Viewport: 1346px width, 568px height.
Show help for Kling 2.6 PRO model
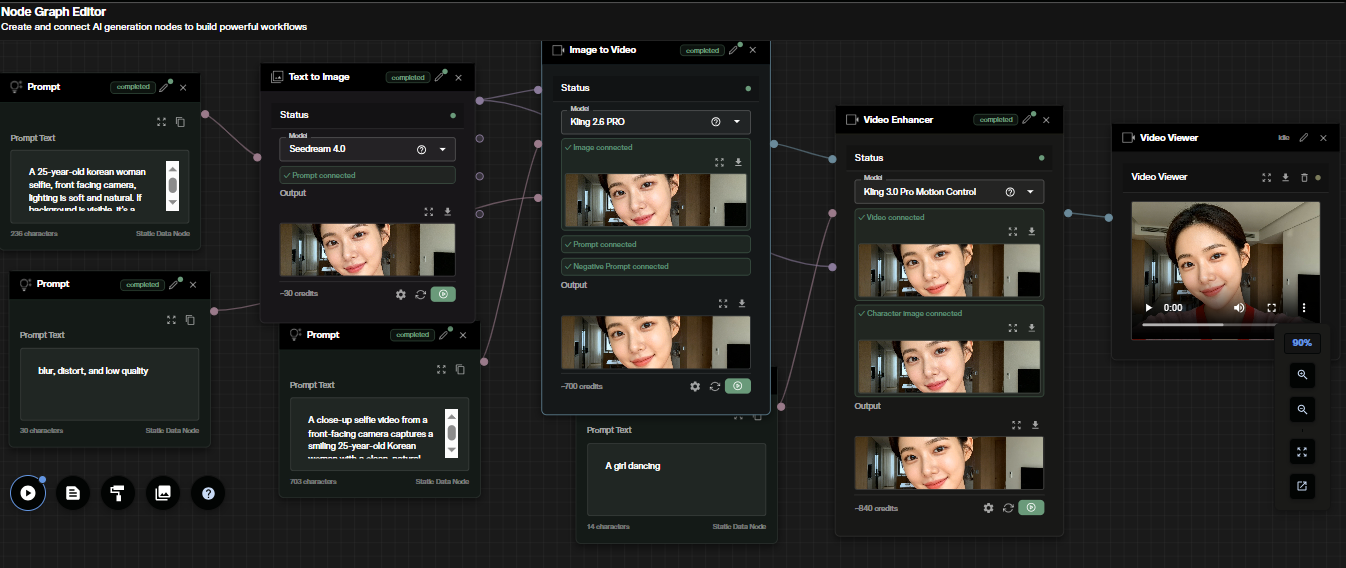pyautogui.click(x=715, y=121)
